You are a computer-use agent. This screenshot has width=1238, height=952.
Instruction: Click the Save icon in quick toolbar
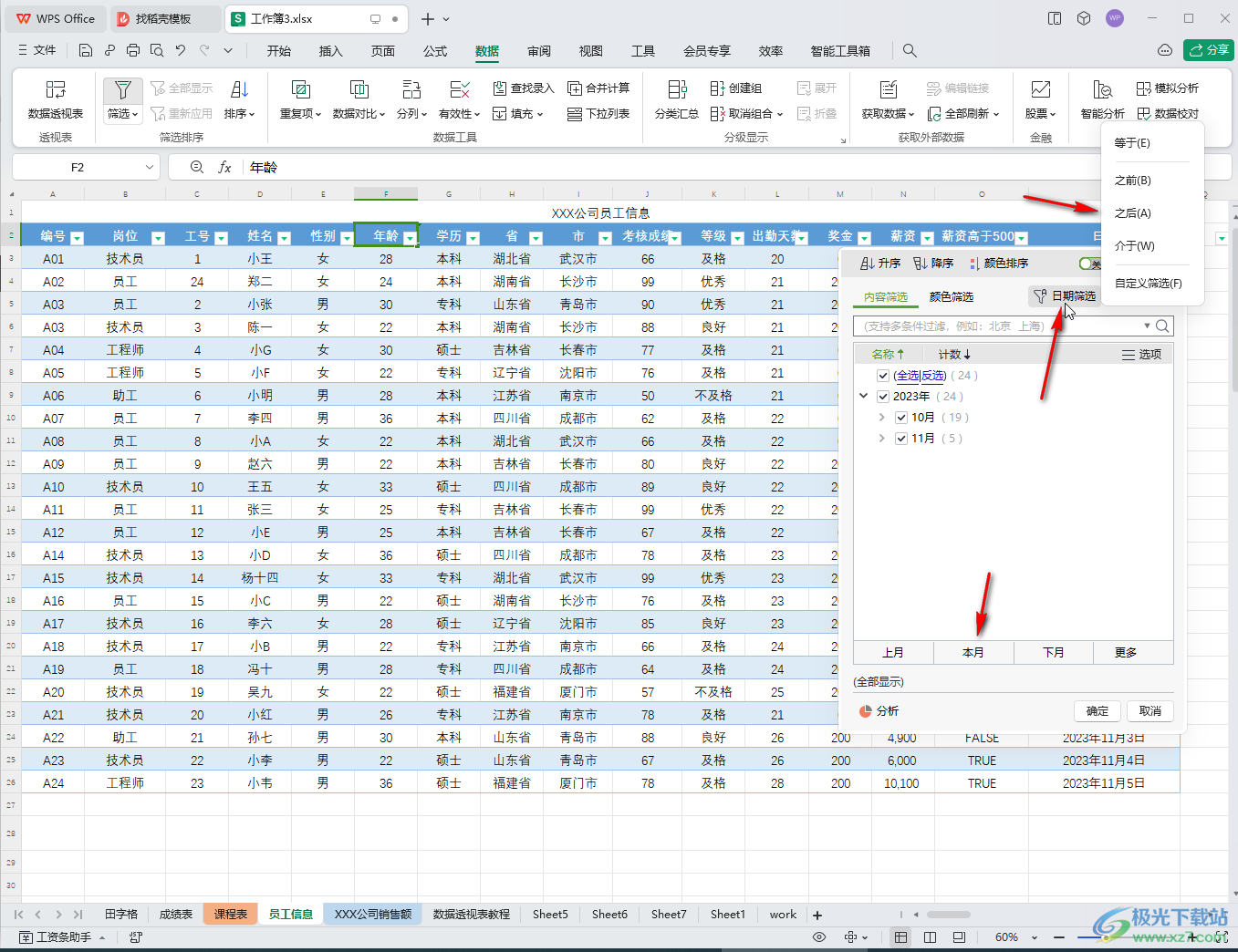(x=85, y=50)
